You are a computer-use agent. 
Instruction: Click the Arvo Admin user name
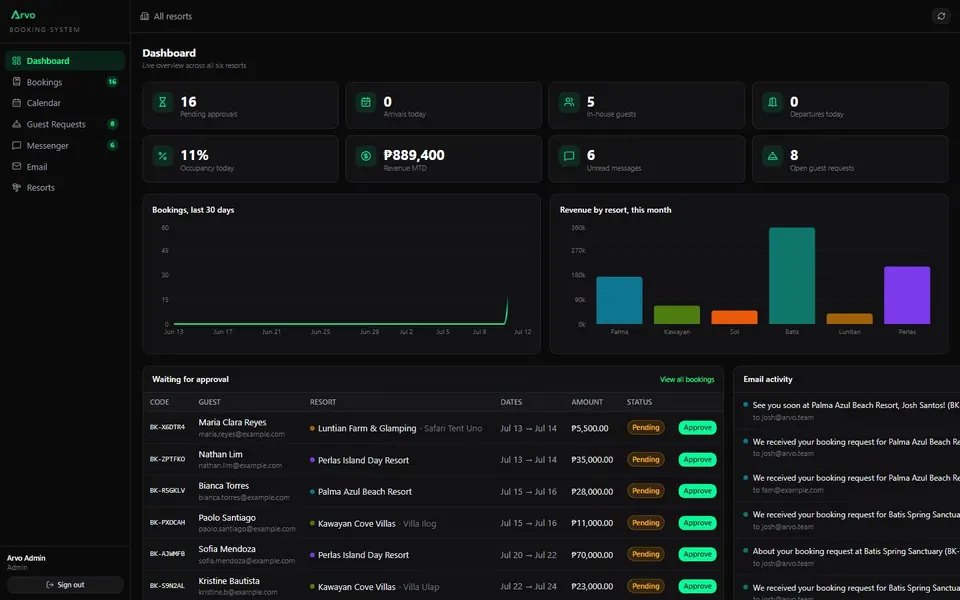pyautogui.click(x=26, y=558)
